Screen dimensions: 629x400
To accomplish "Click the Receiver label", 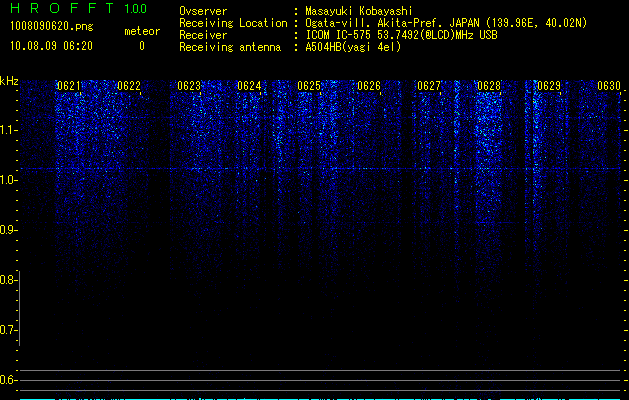I will 203,35.
